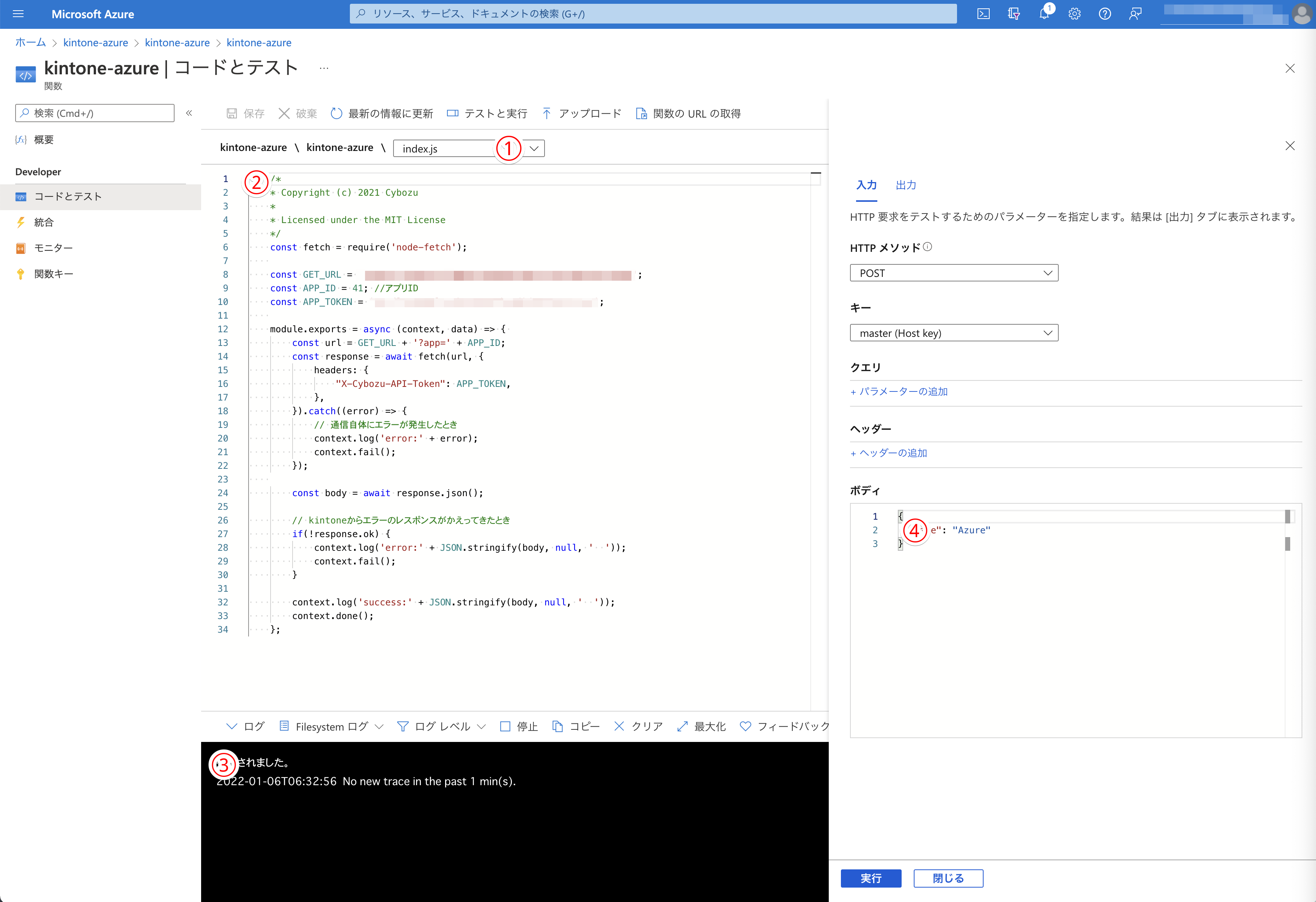Viewport: 1316px width, 902px height.
Task: Open the HTTP メソッド POST dropdown
Action: click(954, 273)
